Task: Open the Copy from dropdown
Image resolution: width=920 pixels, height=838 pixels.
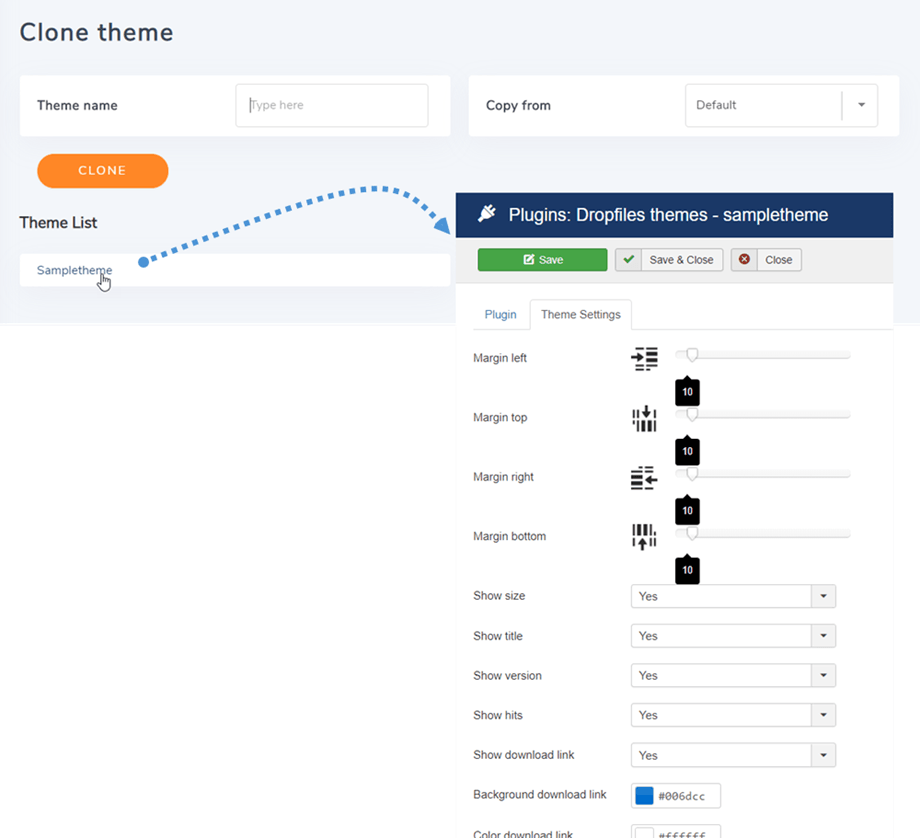Action: pos(860,105)
